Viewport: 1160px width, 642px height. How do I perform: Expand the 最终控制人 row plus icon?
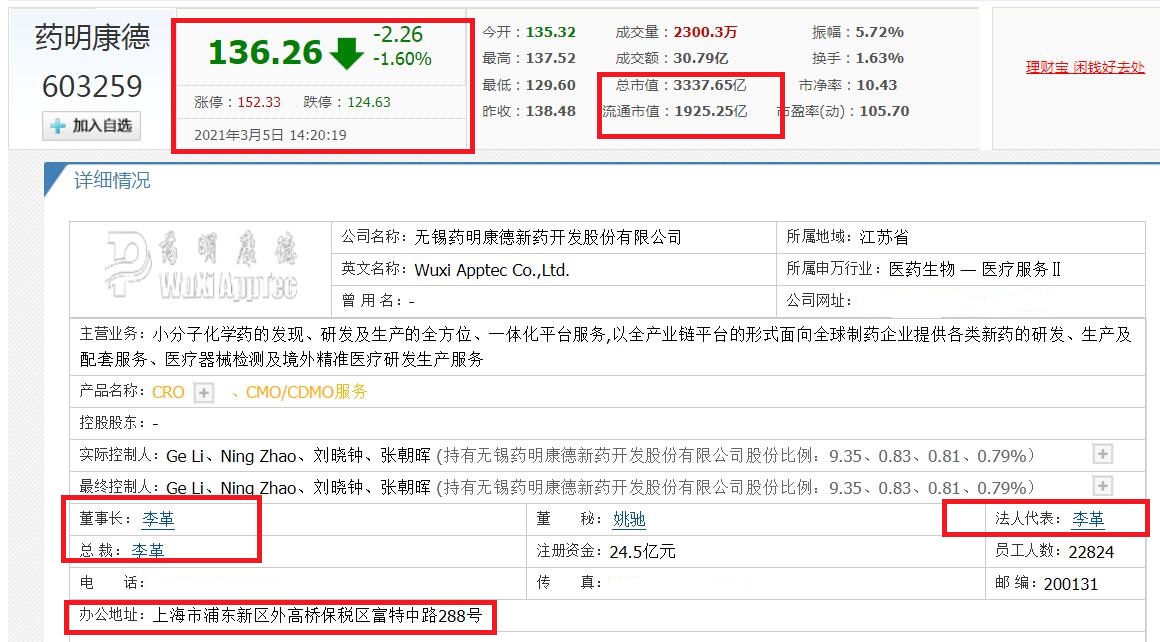point(1102,486)
